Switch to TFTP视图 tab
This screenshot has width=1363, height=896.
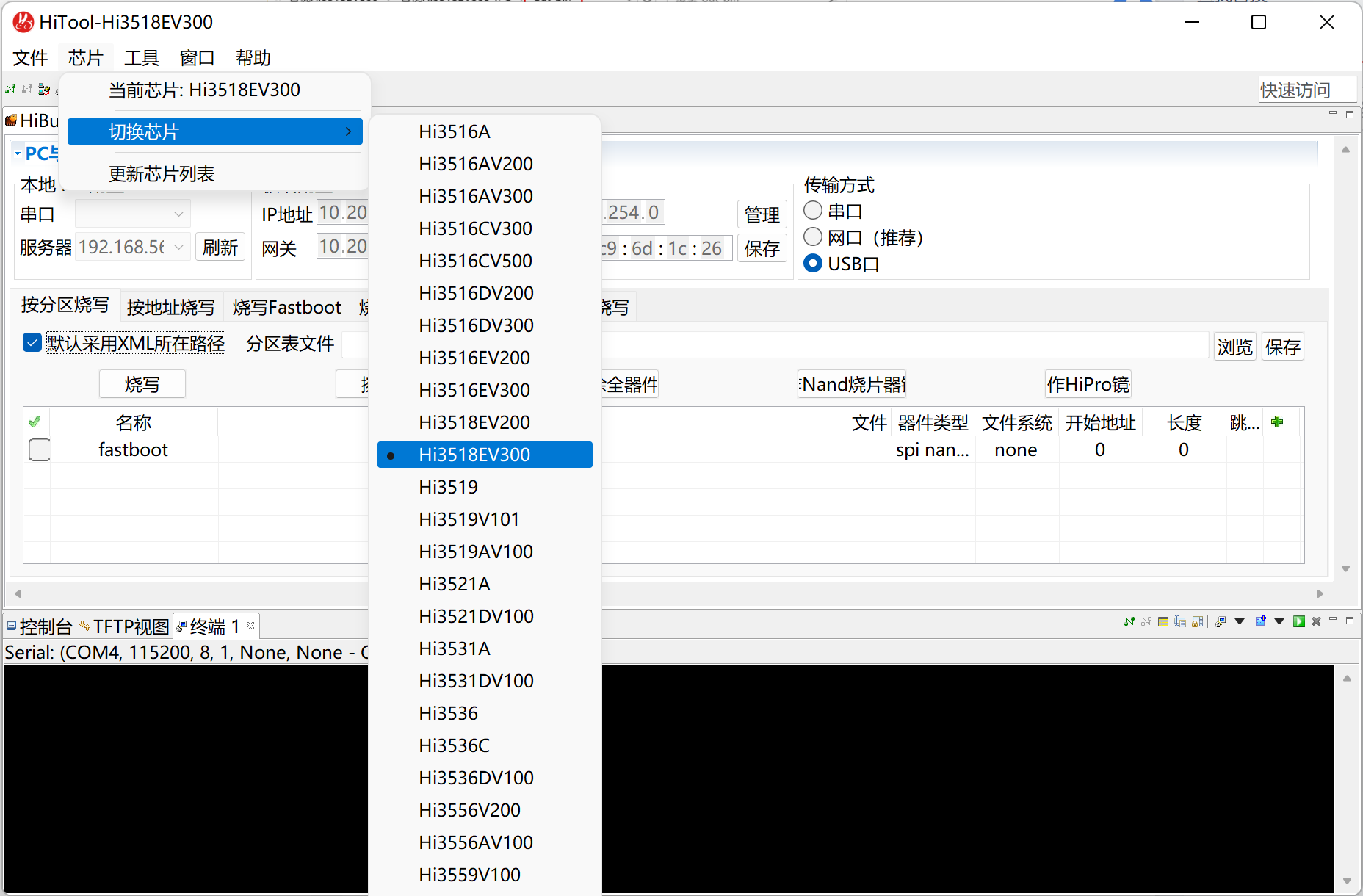click(x=125, y=626)
